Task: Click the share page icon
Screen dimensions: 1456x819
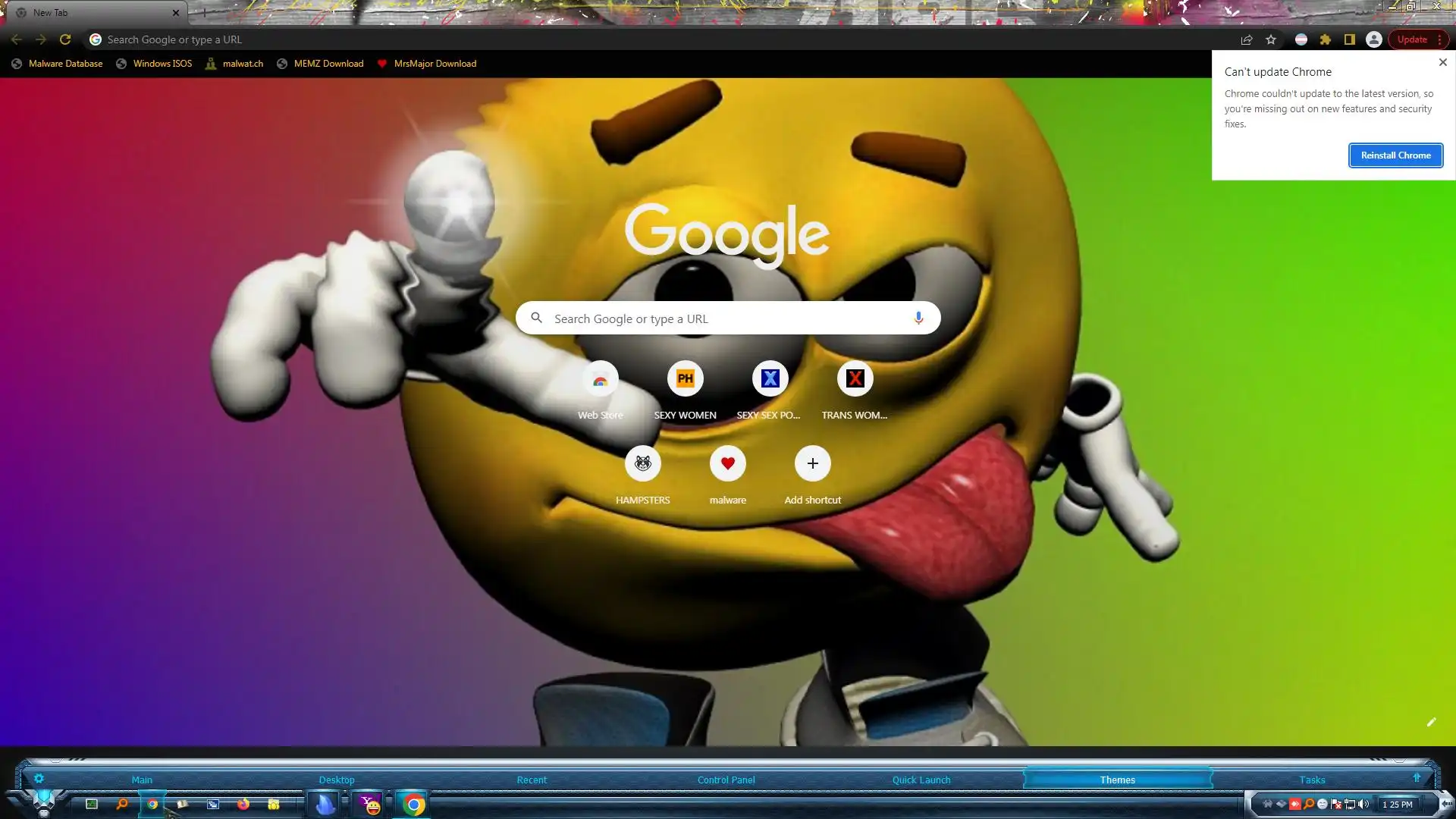Action: pos(1246,39)
